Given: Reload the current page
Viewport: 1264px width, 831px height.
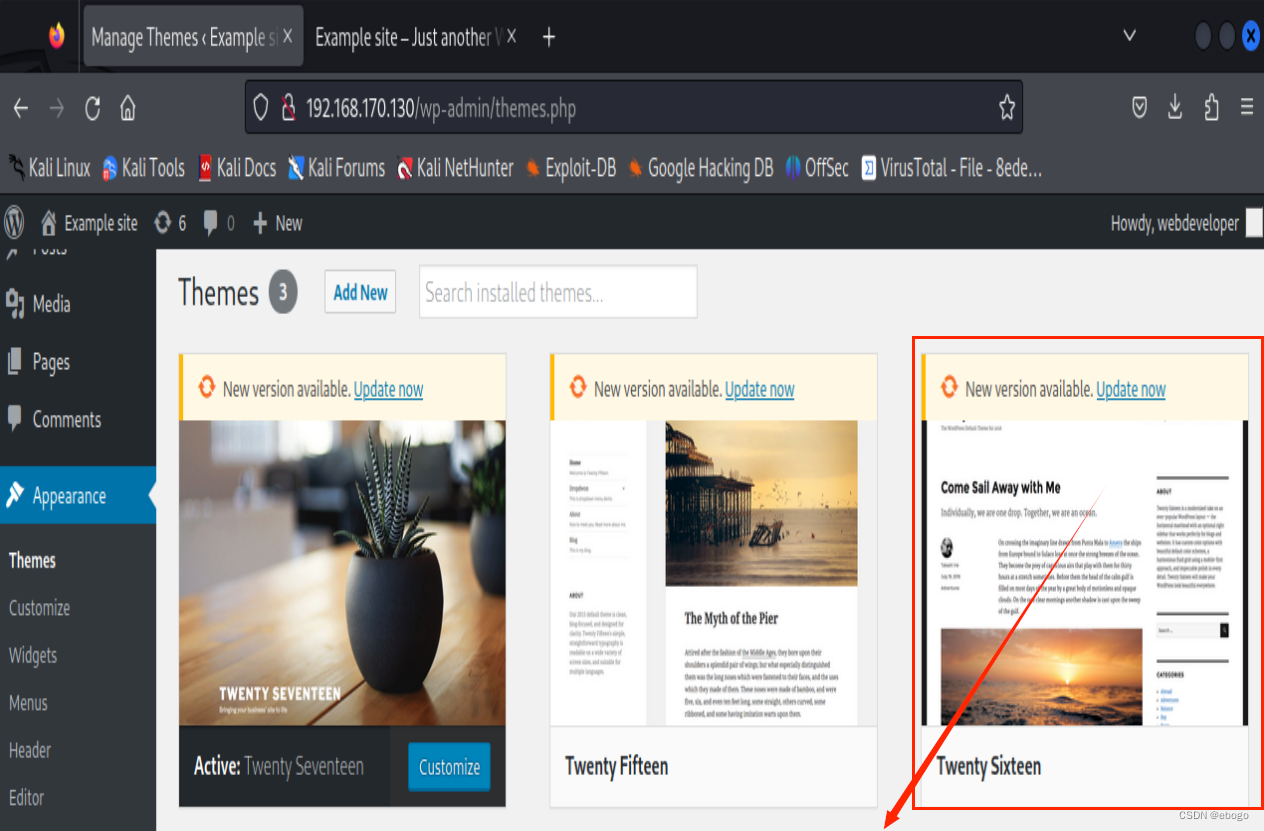Looking at the screenshot, I should click(92, 108).
